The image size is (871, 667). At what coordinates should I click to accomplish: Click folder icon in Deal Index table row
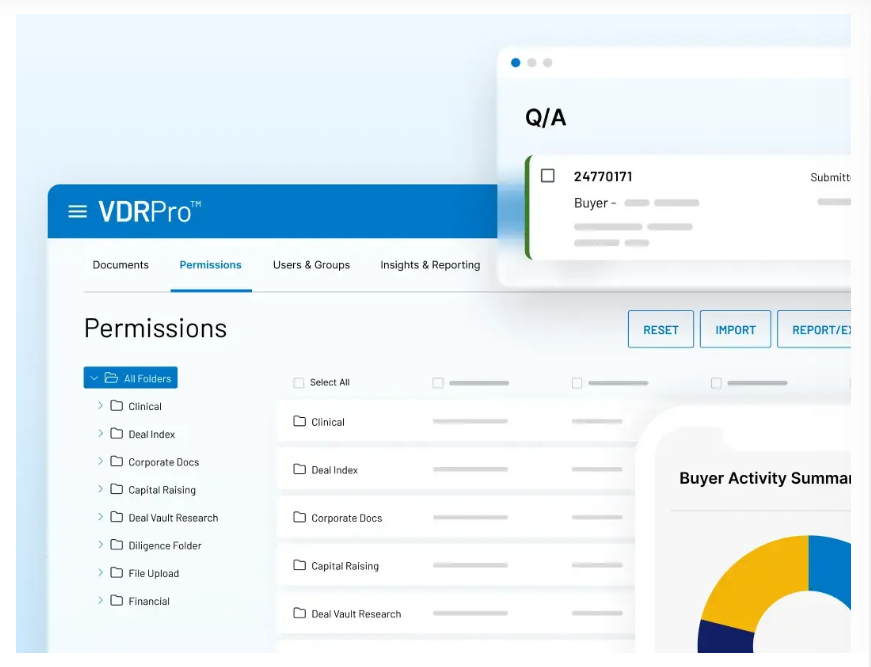[299, 469]
